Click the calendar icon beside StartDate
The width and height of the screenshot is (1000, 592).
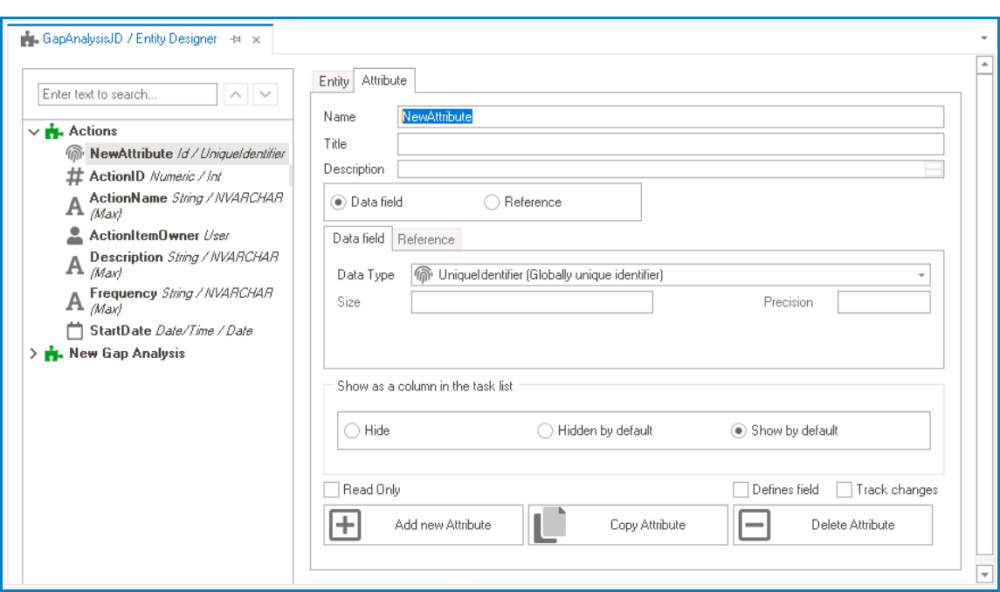click(x=75, y=331)
